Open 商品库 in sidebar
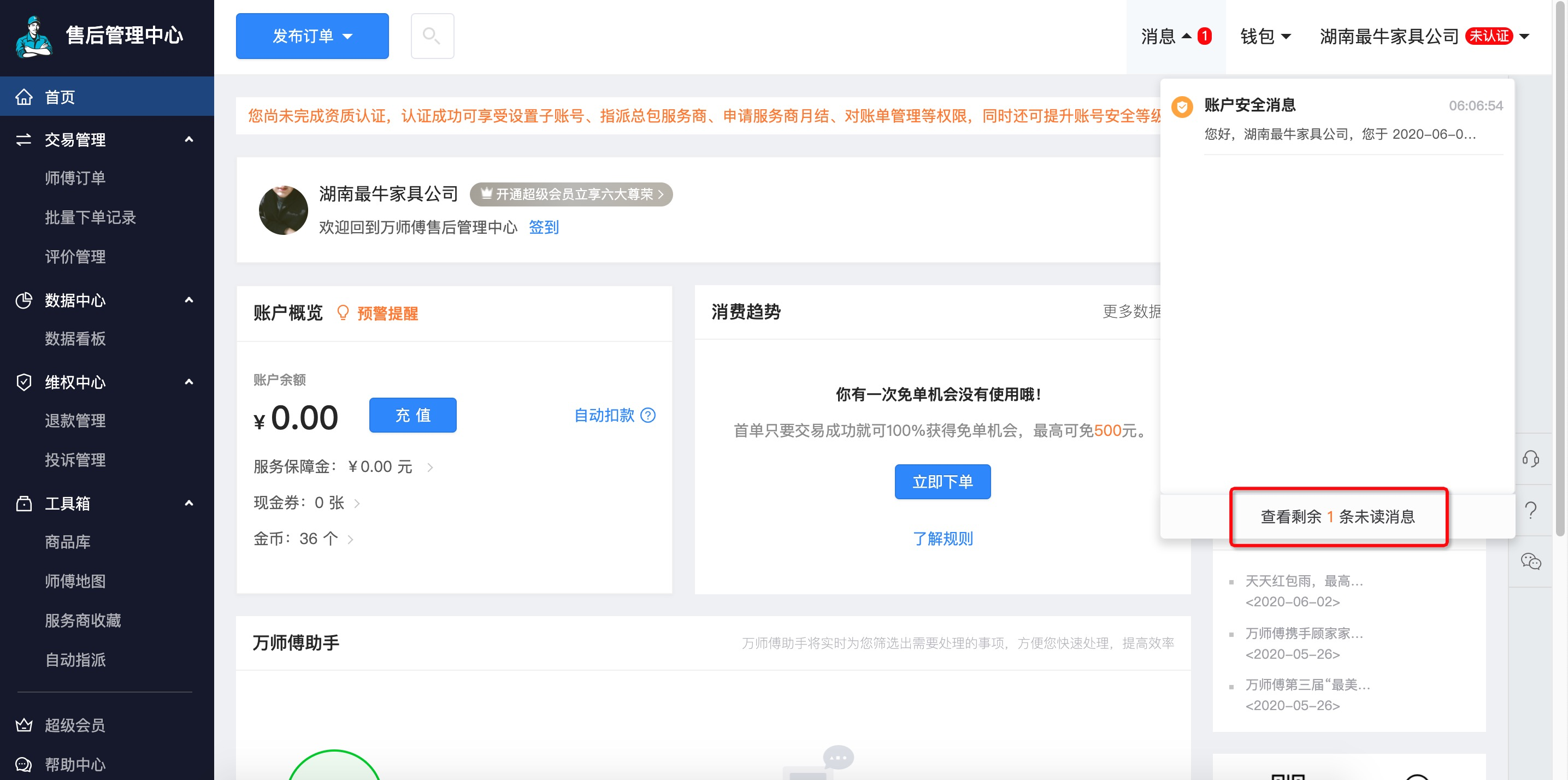The height and width of the screenshot is (780, 1568). [68, 541]
